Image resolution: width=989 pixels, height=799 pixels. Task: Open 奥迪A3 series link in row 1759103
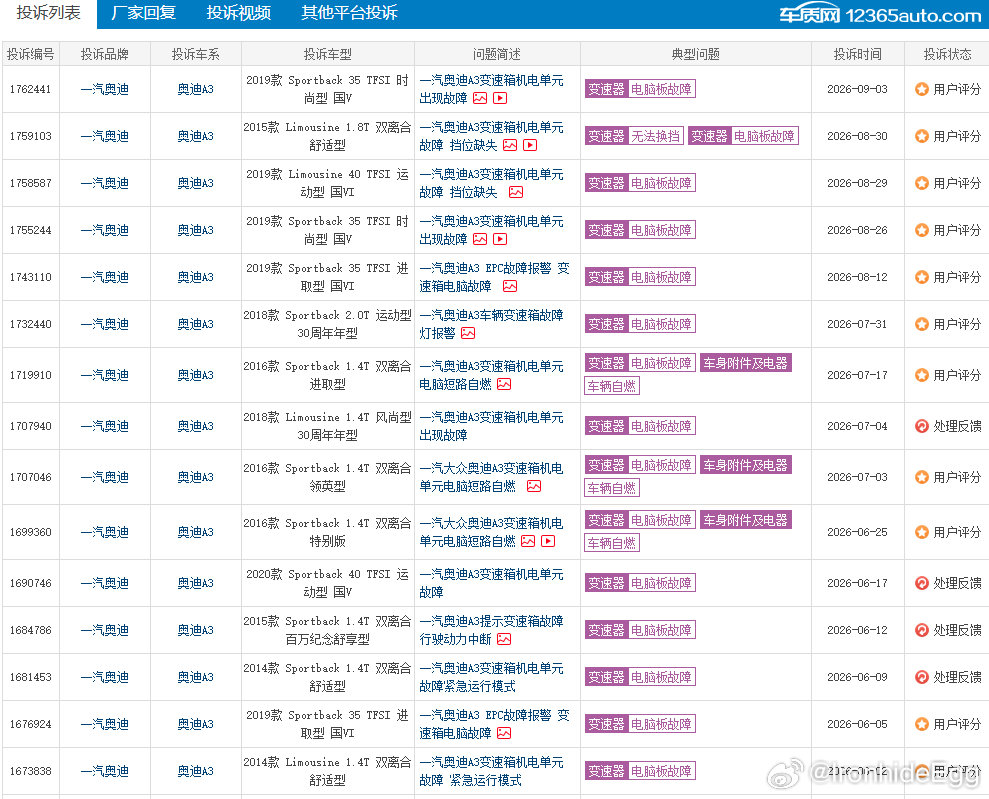pos(196,136)
